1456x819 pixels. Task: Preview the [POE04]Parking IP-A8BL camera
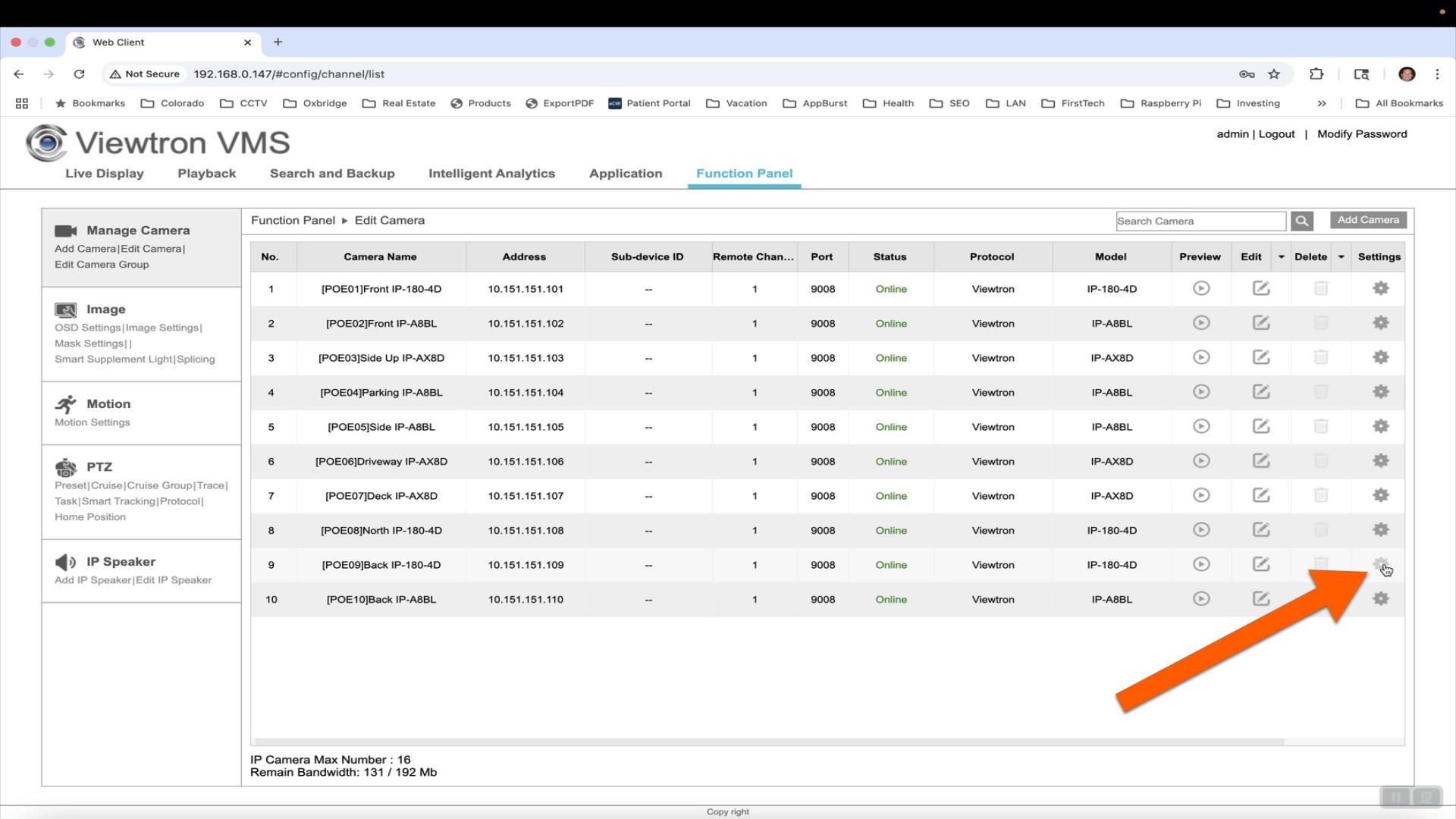pyautogui.click(x=1201, y=392)
